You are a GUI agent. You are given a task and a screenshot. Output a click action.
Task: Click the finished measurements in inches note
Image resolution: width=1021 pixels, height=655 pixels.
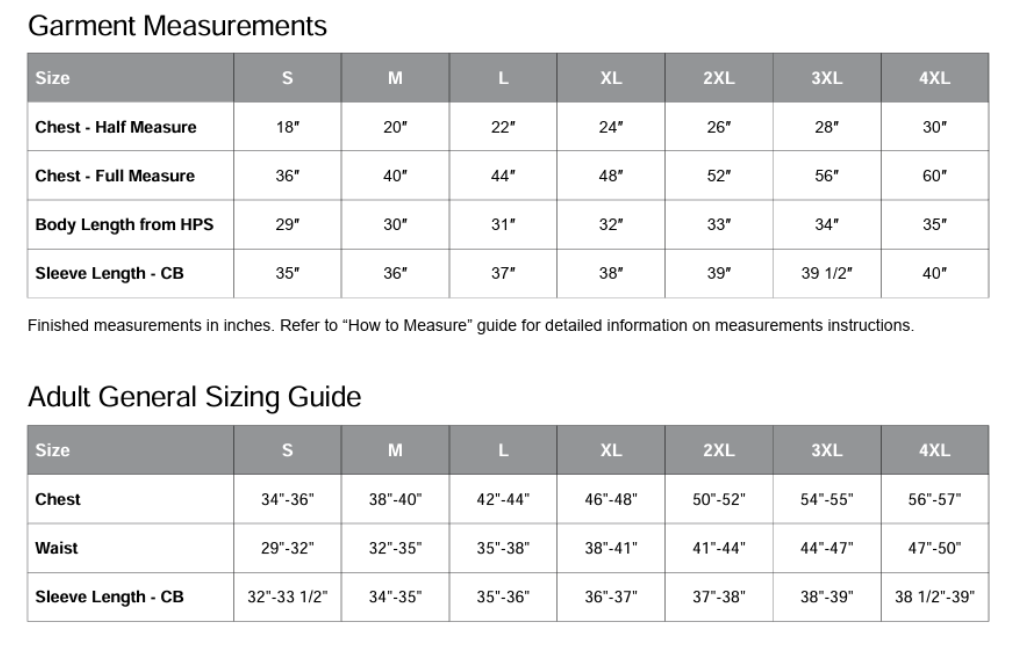471,326
